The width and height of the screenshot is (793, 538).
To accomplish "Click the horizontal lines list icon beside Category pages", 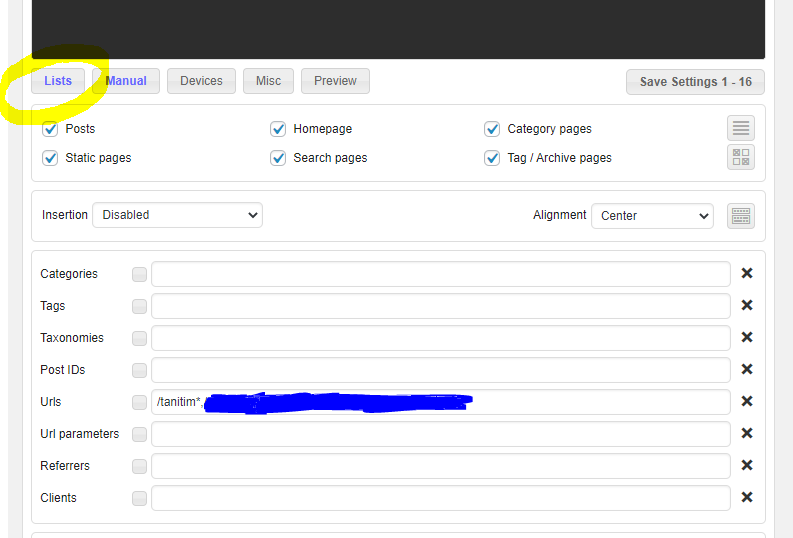I will coord(741,128).
